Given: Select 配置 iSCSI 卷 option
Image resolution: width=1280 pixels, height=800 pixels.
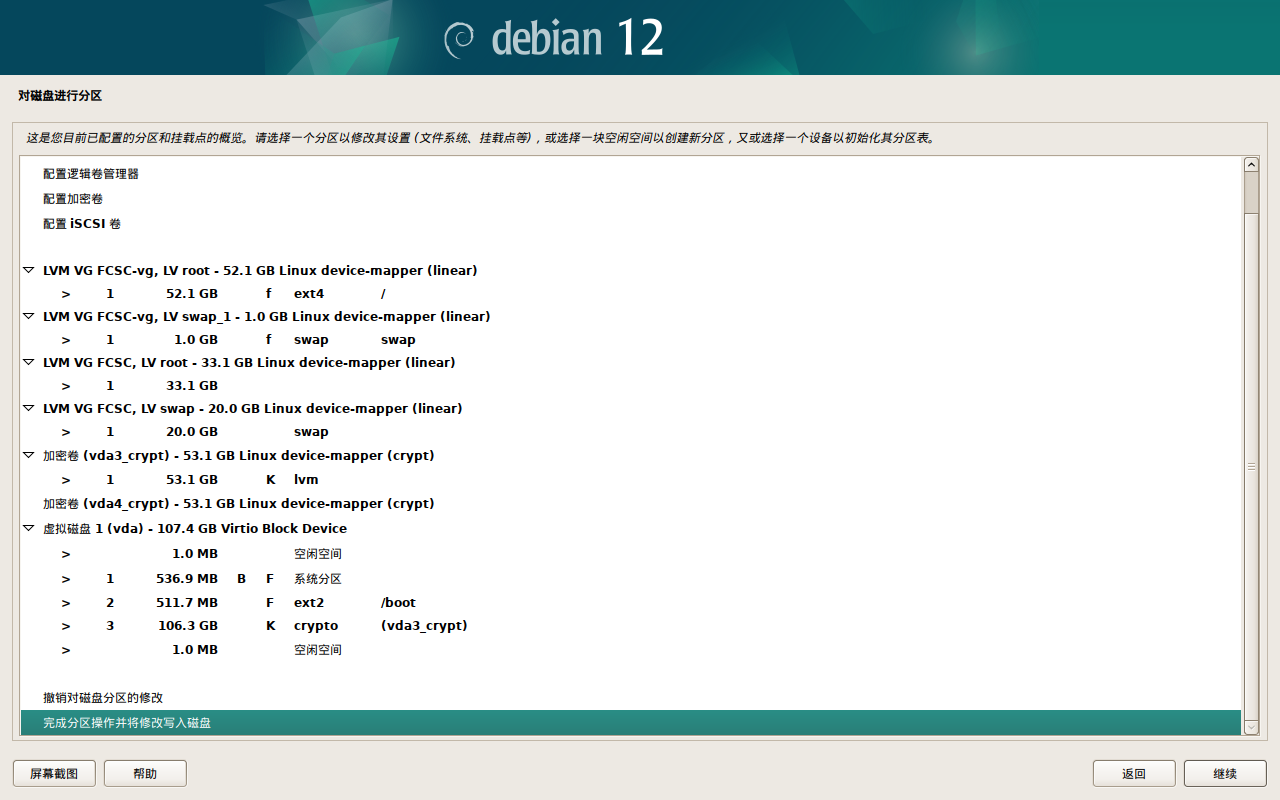Looking at the screenshot, I should 631,224.
